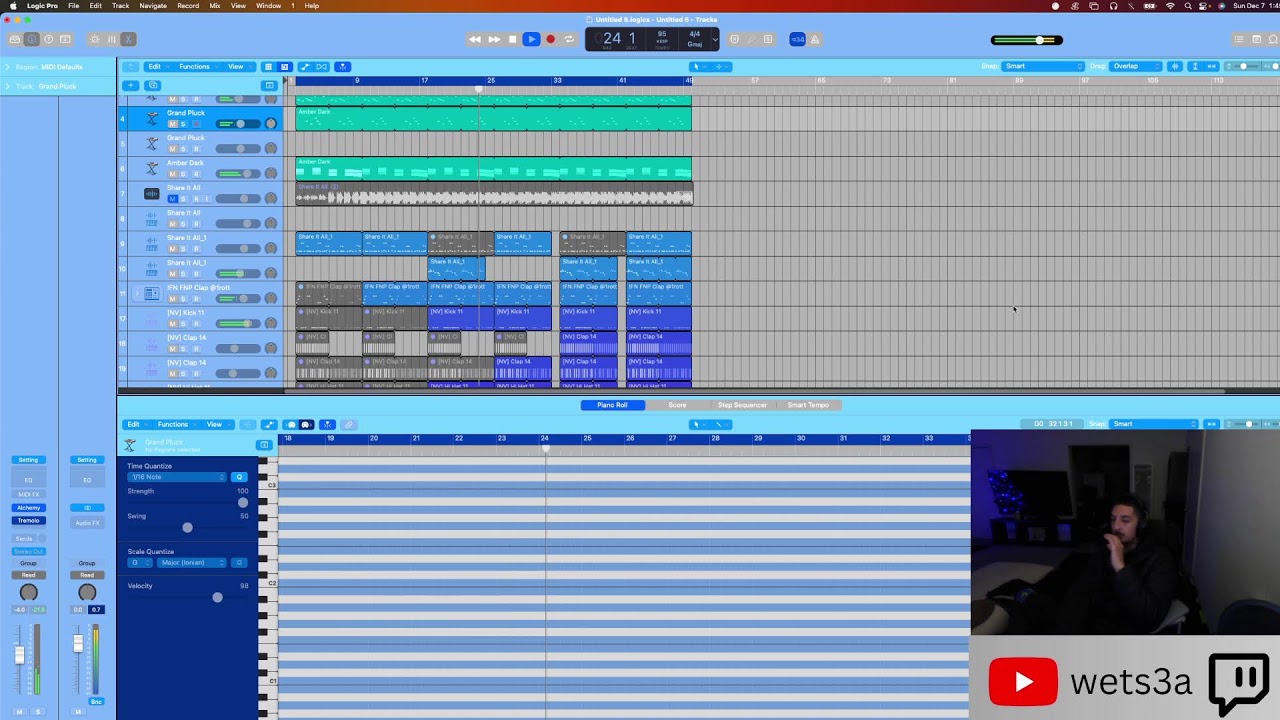The height and width of the screenshot is (720, 1280).
Task: Solo the selected Grand Pluck track
Action: click(x=183, y=124)
